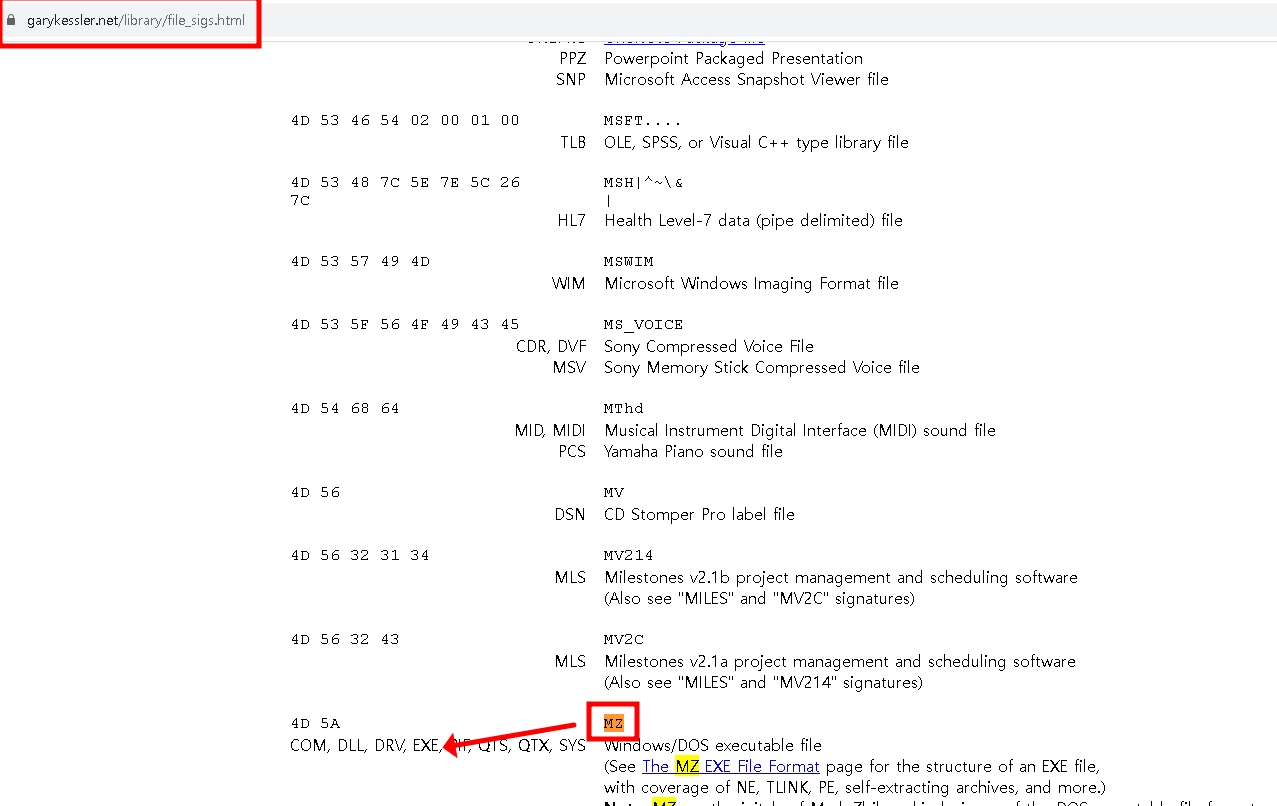The image size is (1277, 806).
Task: Click '(Also see "MILES" and "MV214" signatures)'
Action: pos(763,682)
